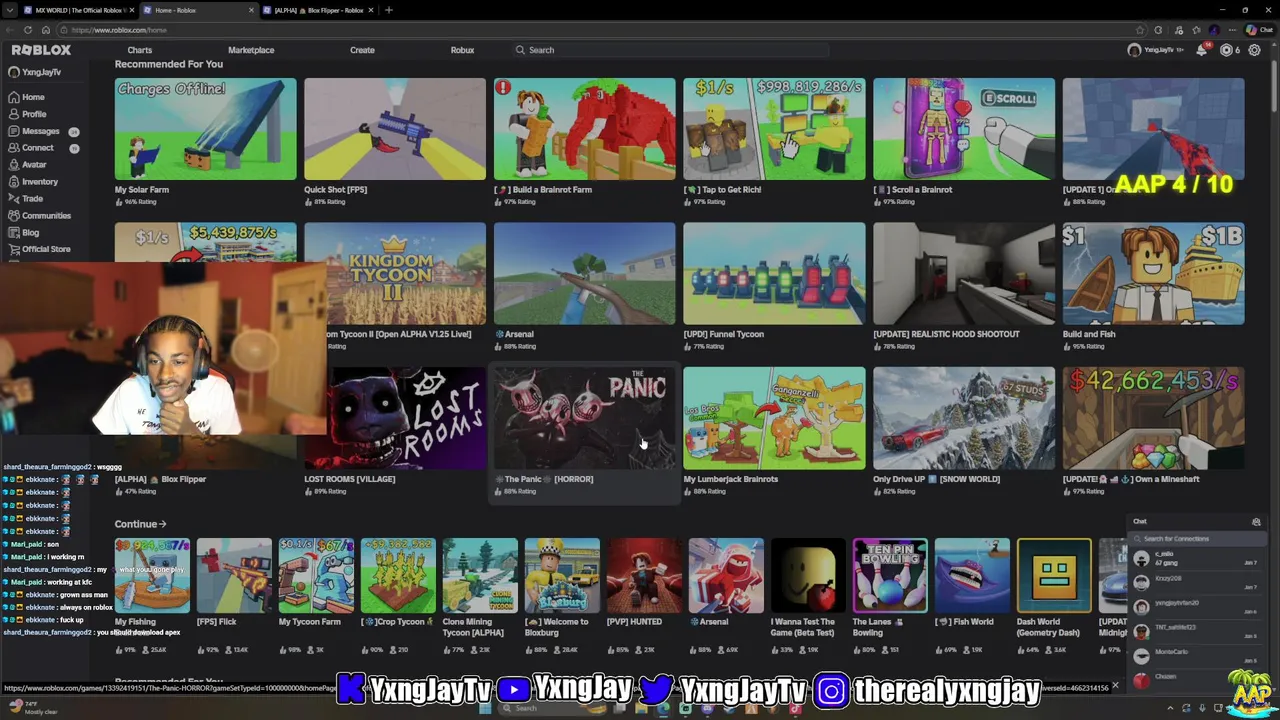Open the new browser tab plus button
Image resolution: width=1280 pixels, height=720 pixels.
pos(389,10)
